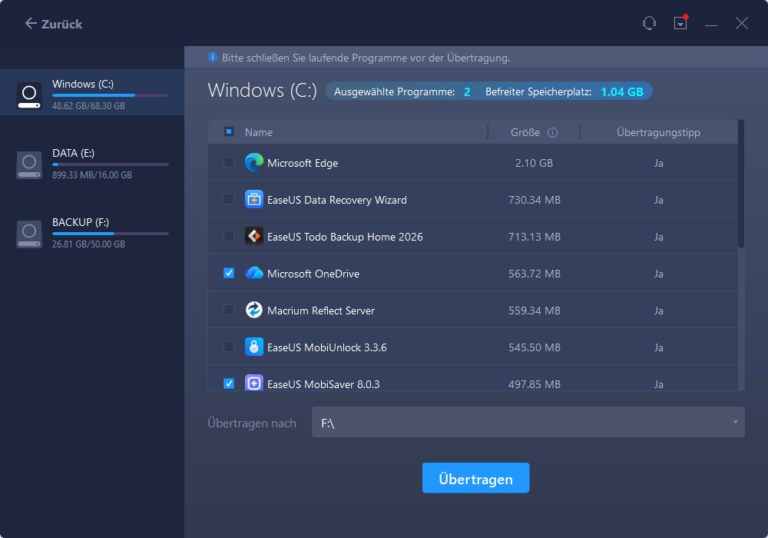Click the Name column header
Image resolution: width=768 pixels, height=538 pixels.
pyautogui.click(x=259, y=132)
